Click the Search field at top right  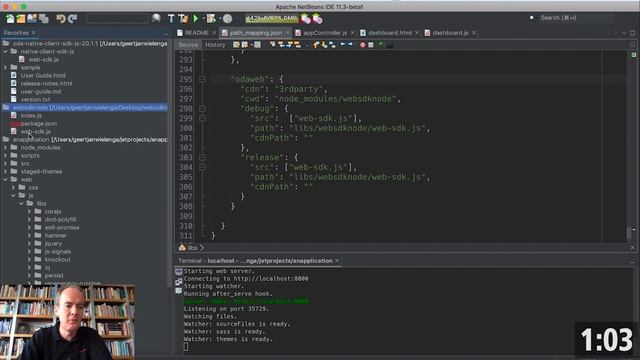point(576,18)
